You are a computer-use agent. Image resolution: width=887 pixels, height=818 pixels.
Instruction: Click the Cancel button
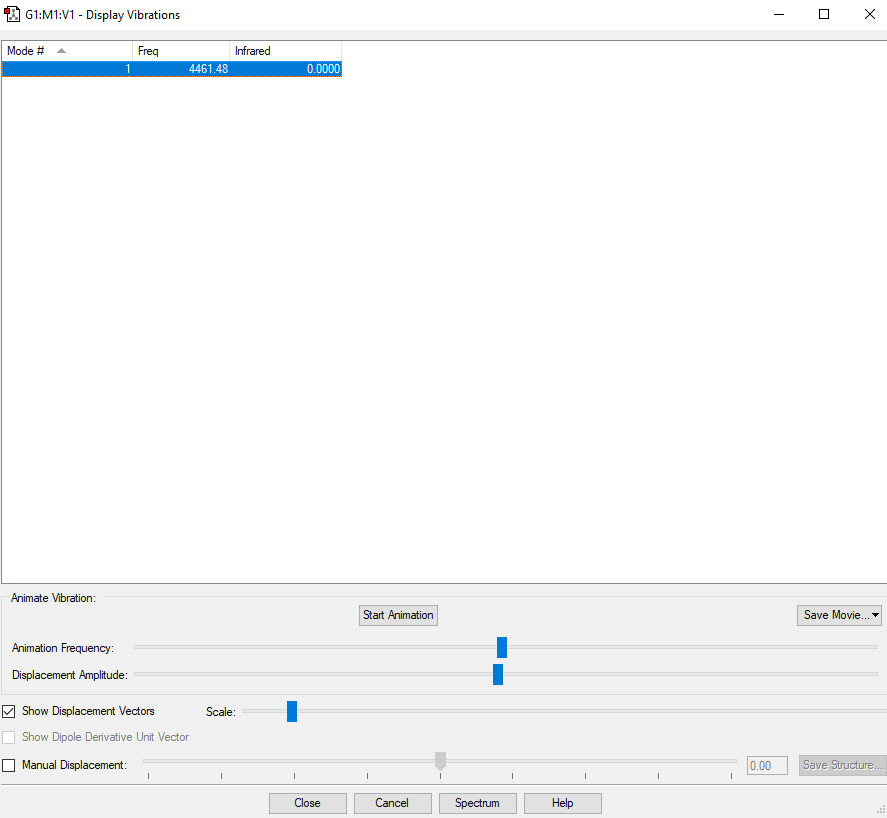pyautogui.click(x=392, y=803)
